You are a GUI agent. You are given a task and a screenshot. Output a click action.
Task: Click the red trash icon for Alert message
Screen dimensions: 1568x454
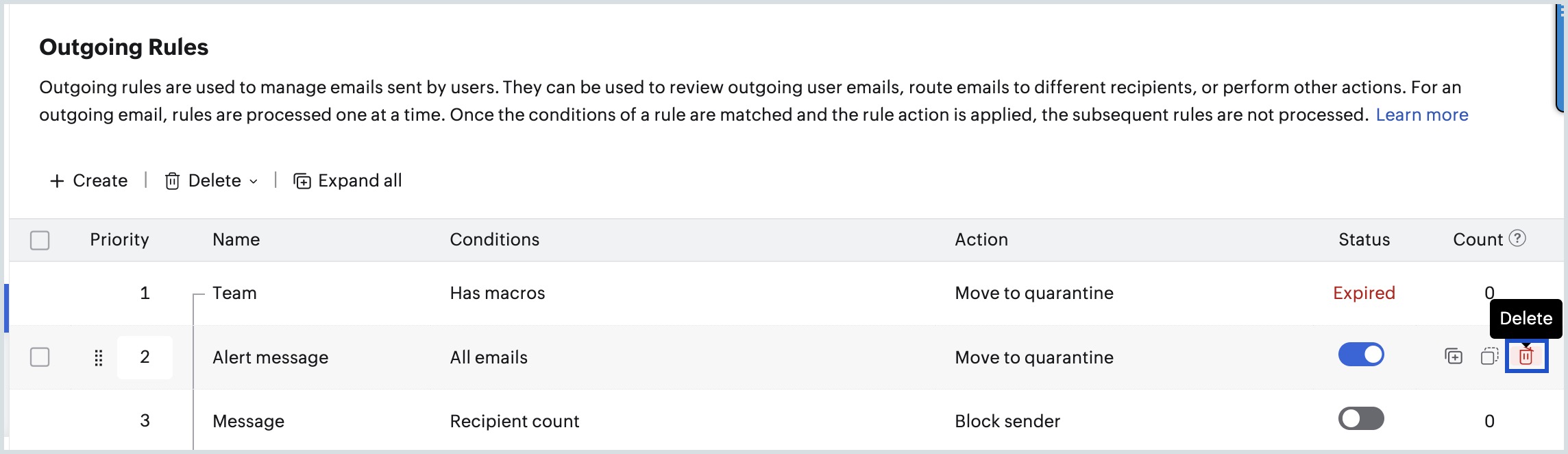(1526, 357)
